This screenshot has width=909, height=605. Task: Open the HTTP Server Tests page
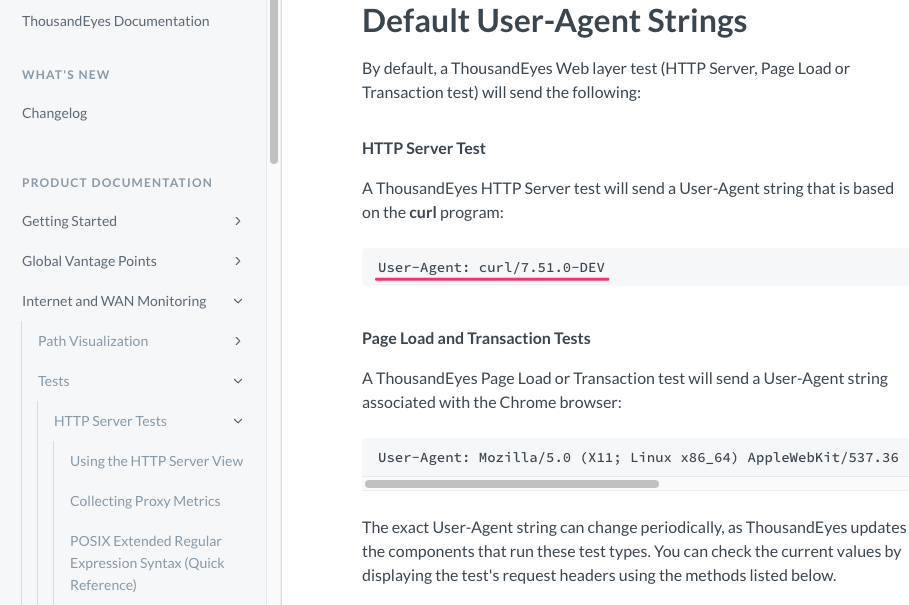click(x=110, y=421)
